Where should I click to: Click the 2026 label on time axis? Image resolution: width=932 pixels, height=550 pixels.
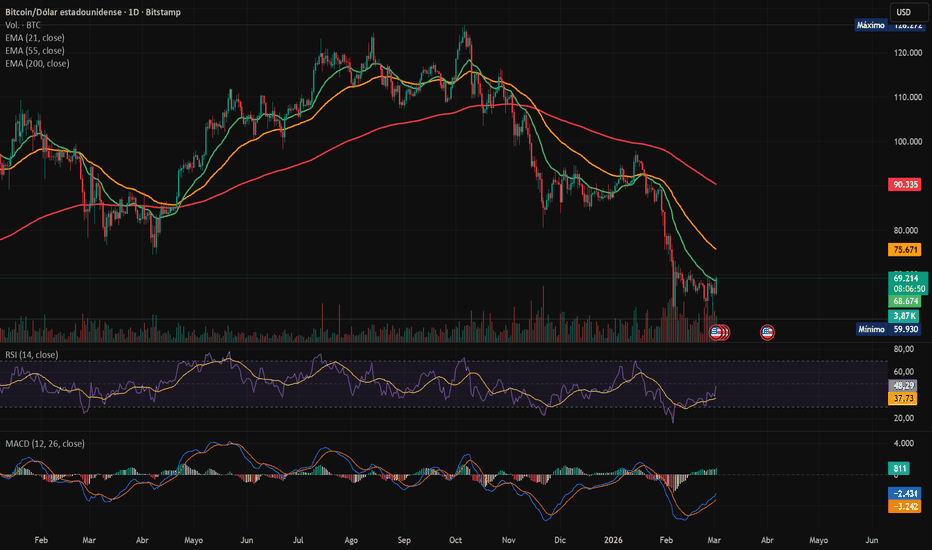[613, 540]
